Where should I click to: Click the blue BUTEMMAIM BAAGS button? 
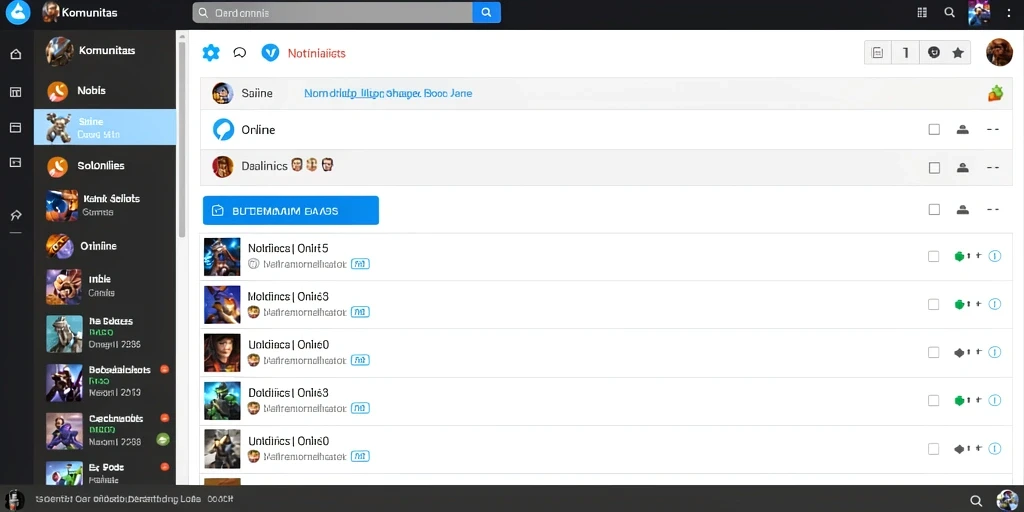tap(291, 210)
